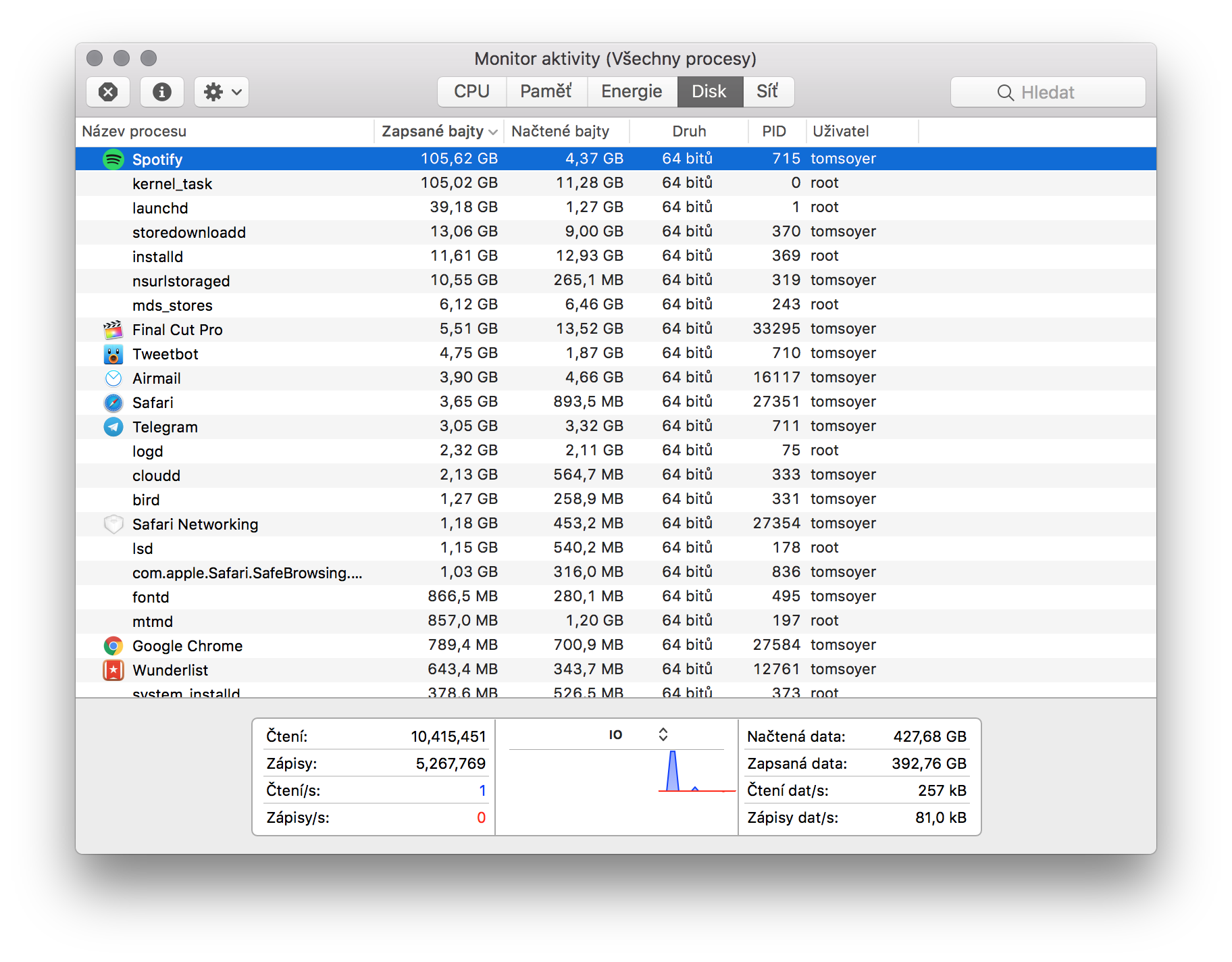Viewport: 1232px width, 962px height.
Task: Click the Načtená data 427,68 GB value
Action: click(930, 736)
